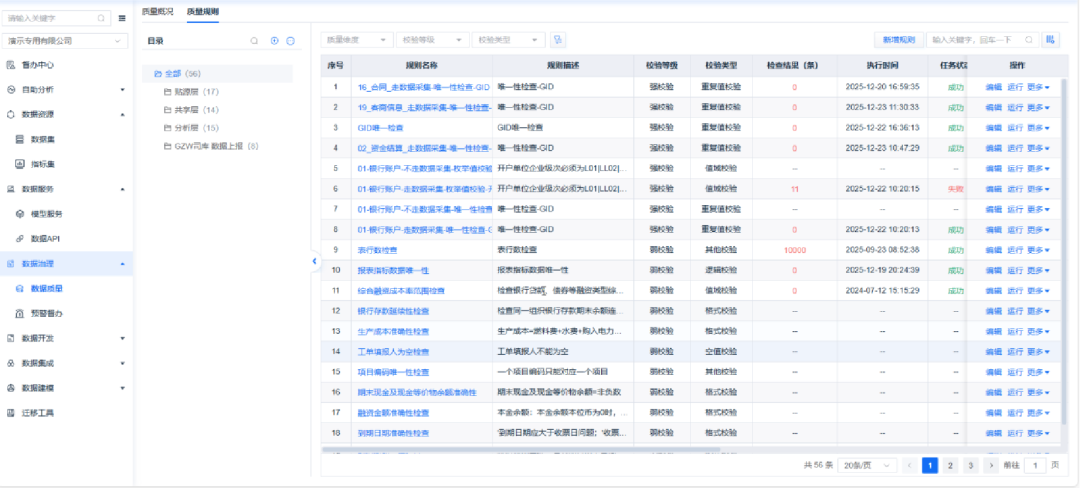Go to page 2 in pagination

(949, 465)
